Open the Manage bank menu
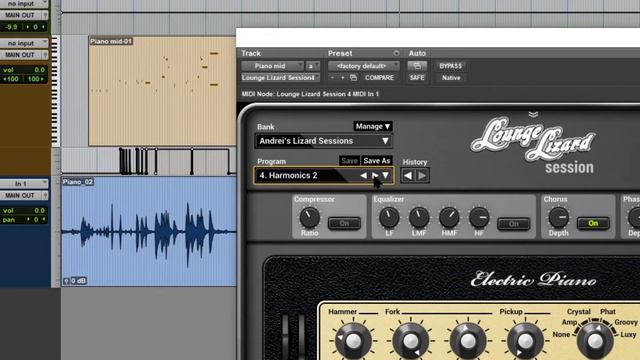 pos(373,126)
